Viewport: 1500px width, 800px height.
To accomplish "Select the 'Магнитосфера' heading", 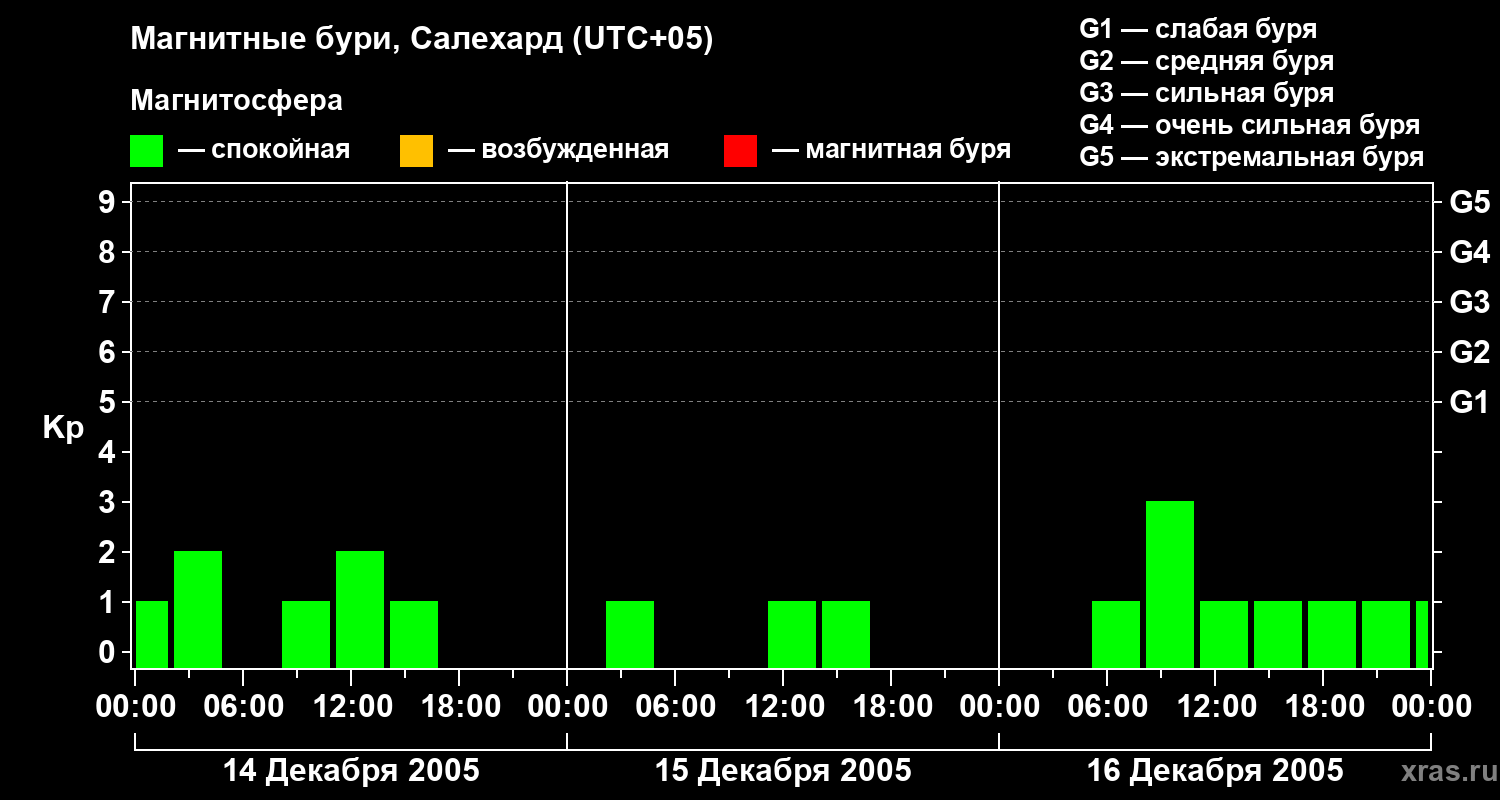I will [236, 101].
